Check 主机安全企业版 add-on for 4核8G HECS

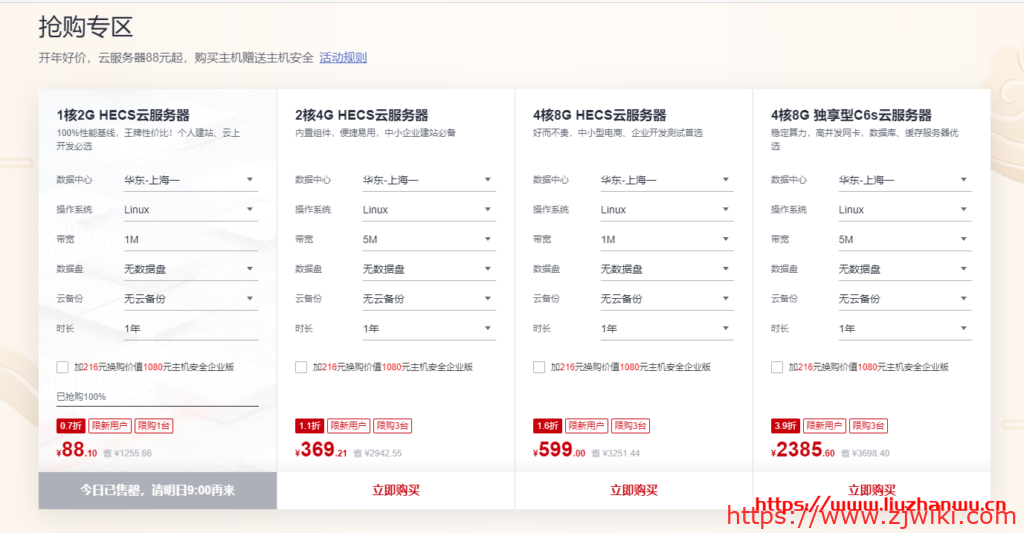(x=539, y=367)
